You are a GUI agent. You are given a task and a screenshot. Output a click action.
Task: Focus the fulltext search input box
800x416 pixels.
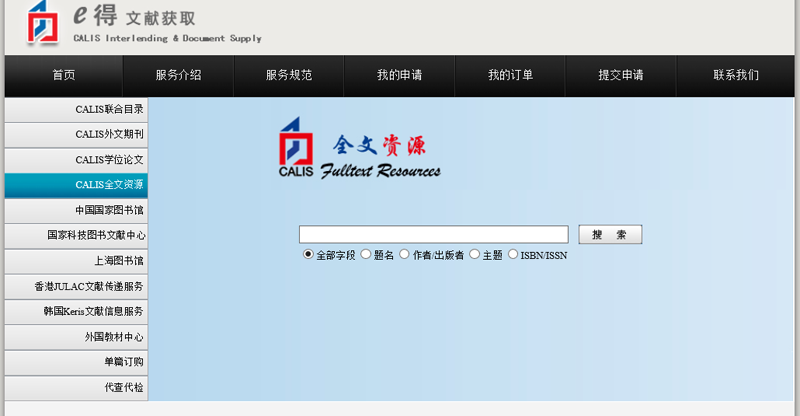pyautogui.click(x=434, y=234)
